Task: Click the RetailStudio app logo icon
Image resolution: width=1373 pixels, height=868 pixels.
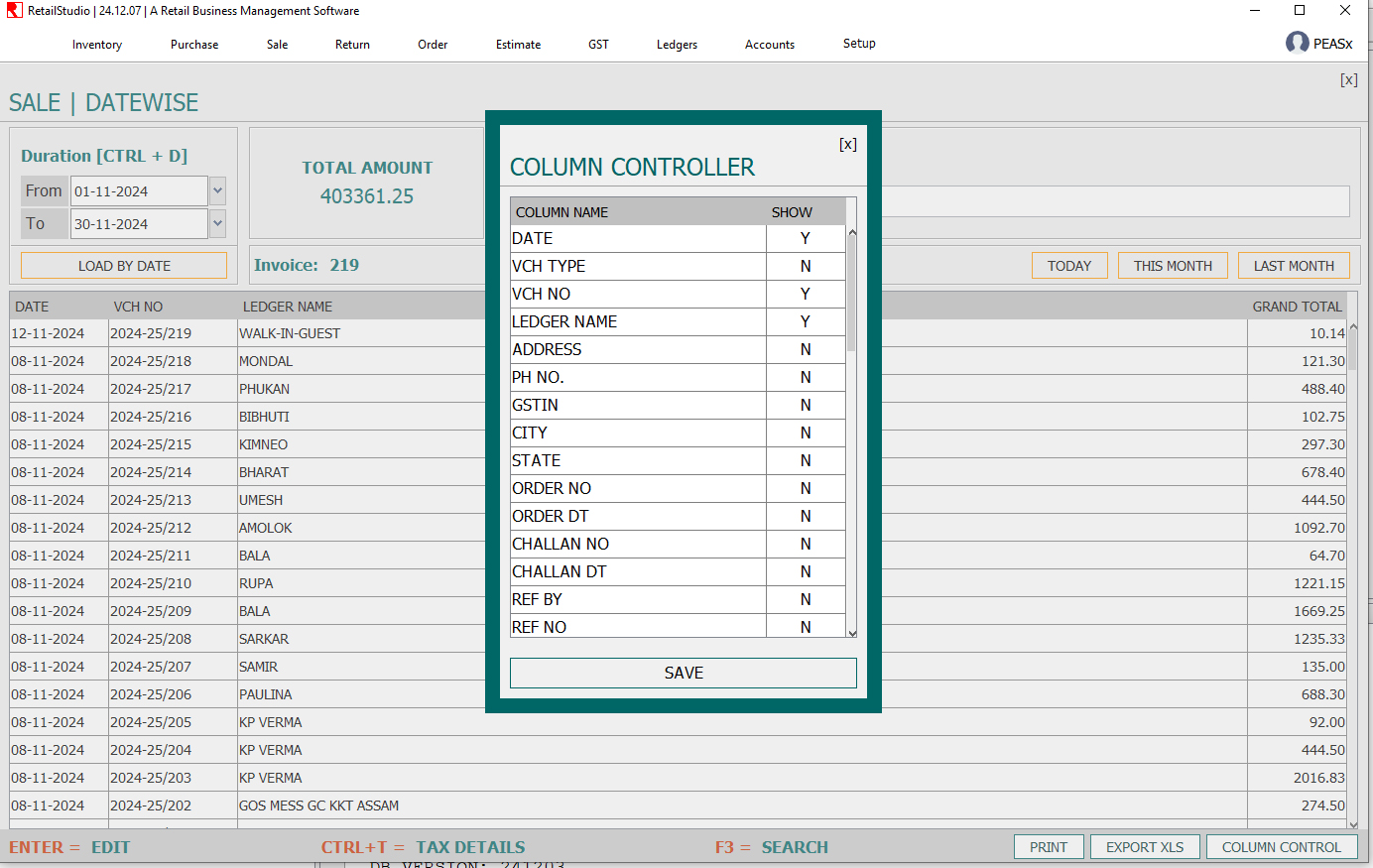Action: 14,11
